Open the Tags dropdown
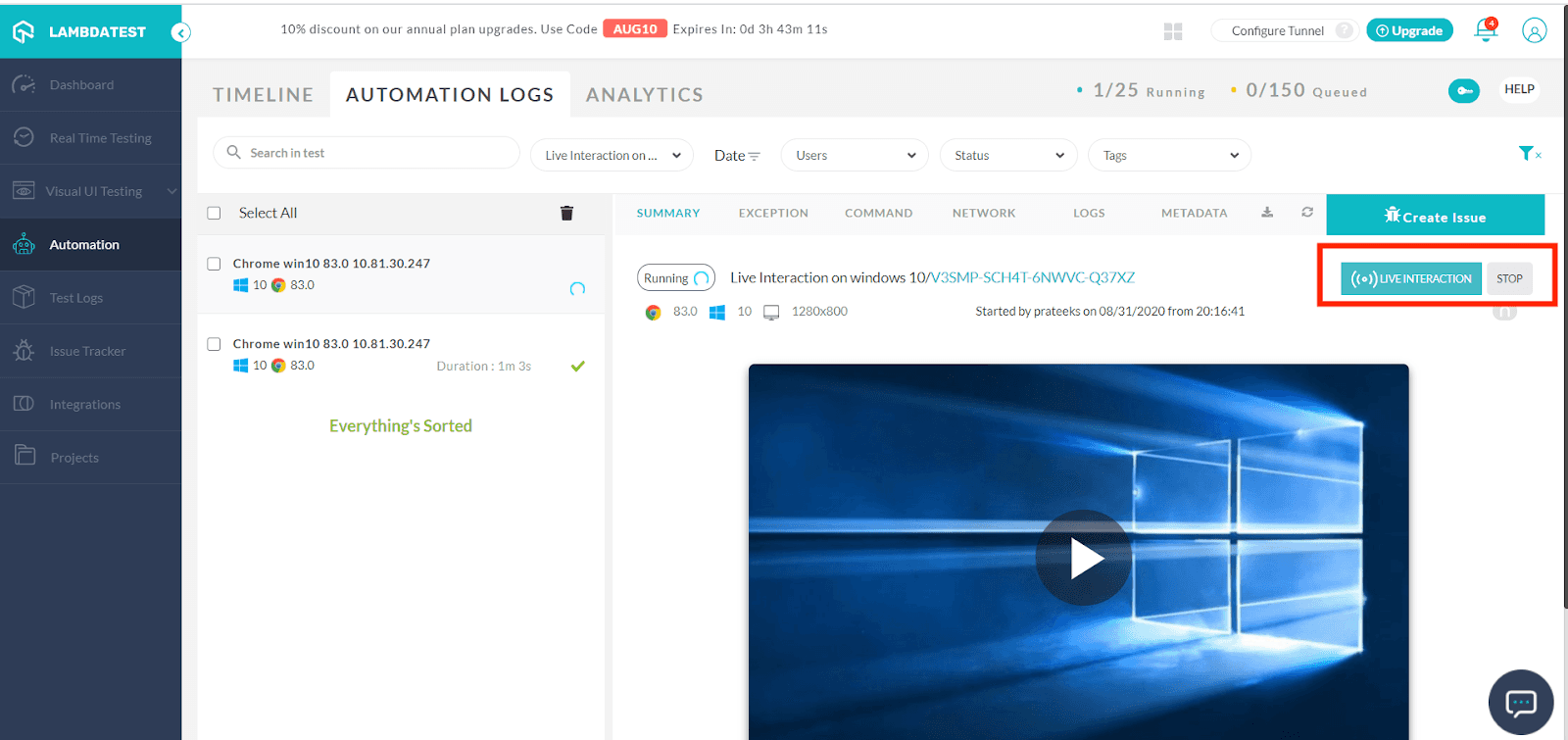 point(1168,155)
